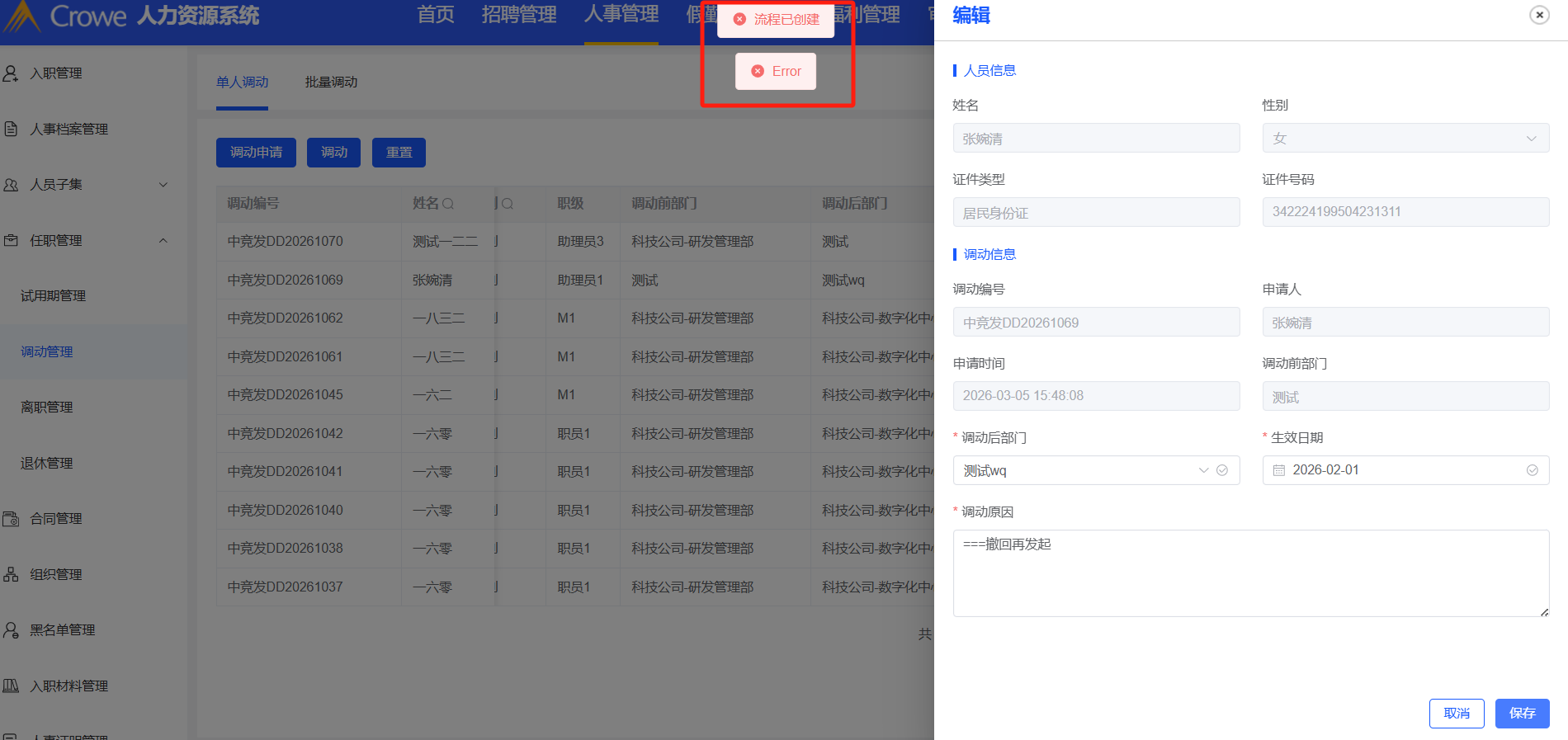Click the 黑名单管理 sidebar icon
Screen dimensions: 1568x740
[x=11, y=630]
